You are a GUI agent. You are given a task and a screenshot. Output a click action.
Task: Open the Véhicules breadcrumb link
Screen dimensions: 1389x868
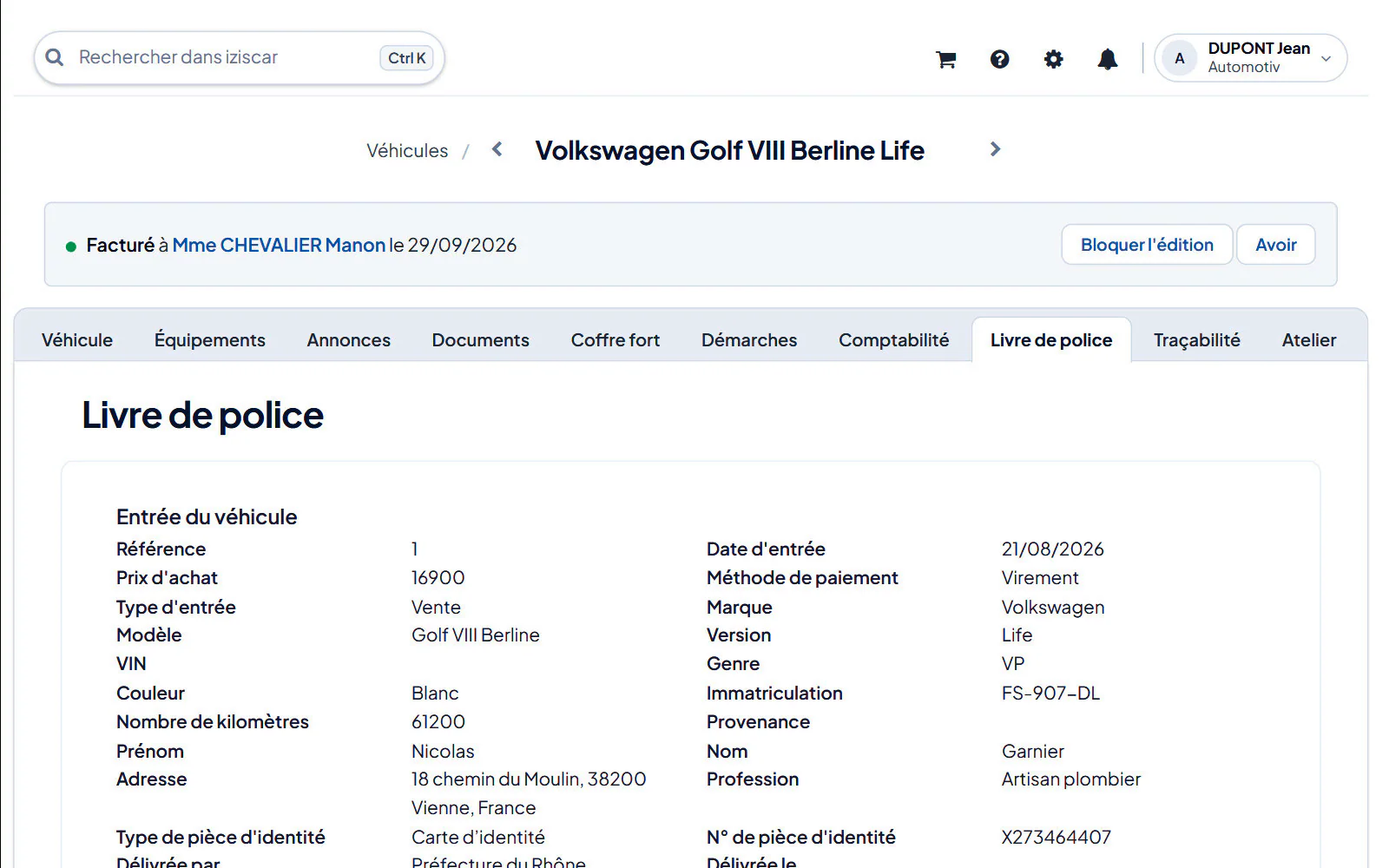[407, 151]
